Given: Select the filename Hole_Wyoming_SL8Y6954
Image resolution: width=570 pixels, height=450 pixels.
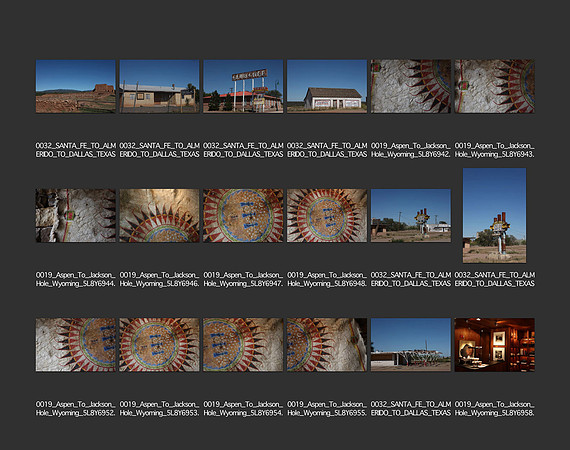Looking at the screenshot, I should (x=243, y=409).
